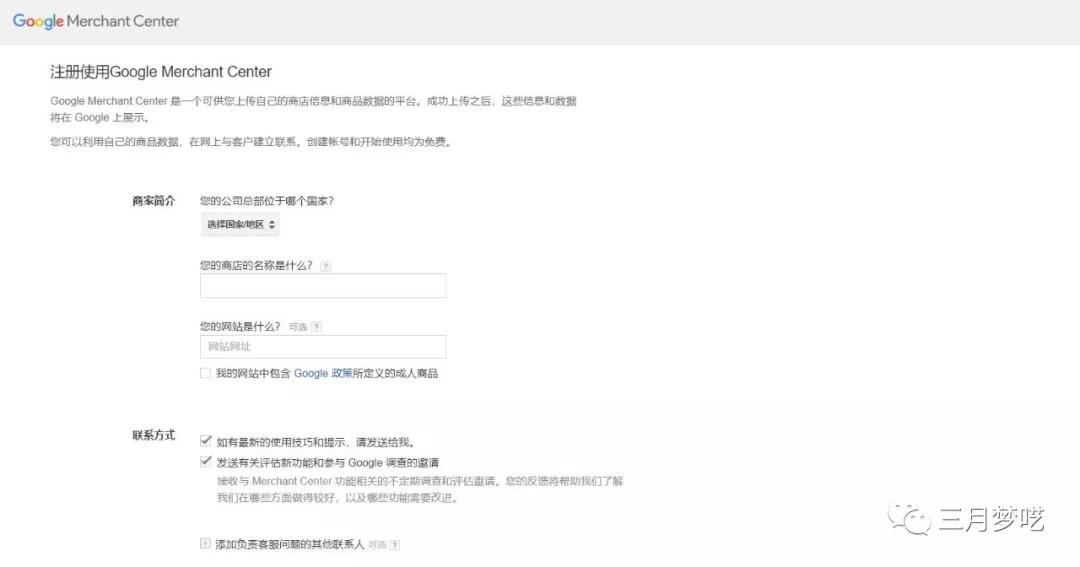Click the 联系方式 section label
The image size is (1080, 567).
[154, 435]
